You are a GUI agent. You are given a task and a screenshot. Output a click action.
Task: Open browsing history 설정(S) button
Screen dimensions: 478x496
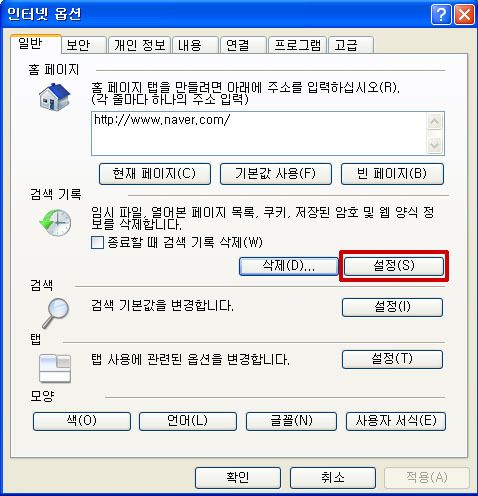[x=394, y=266]
